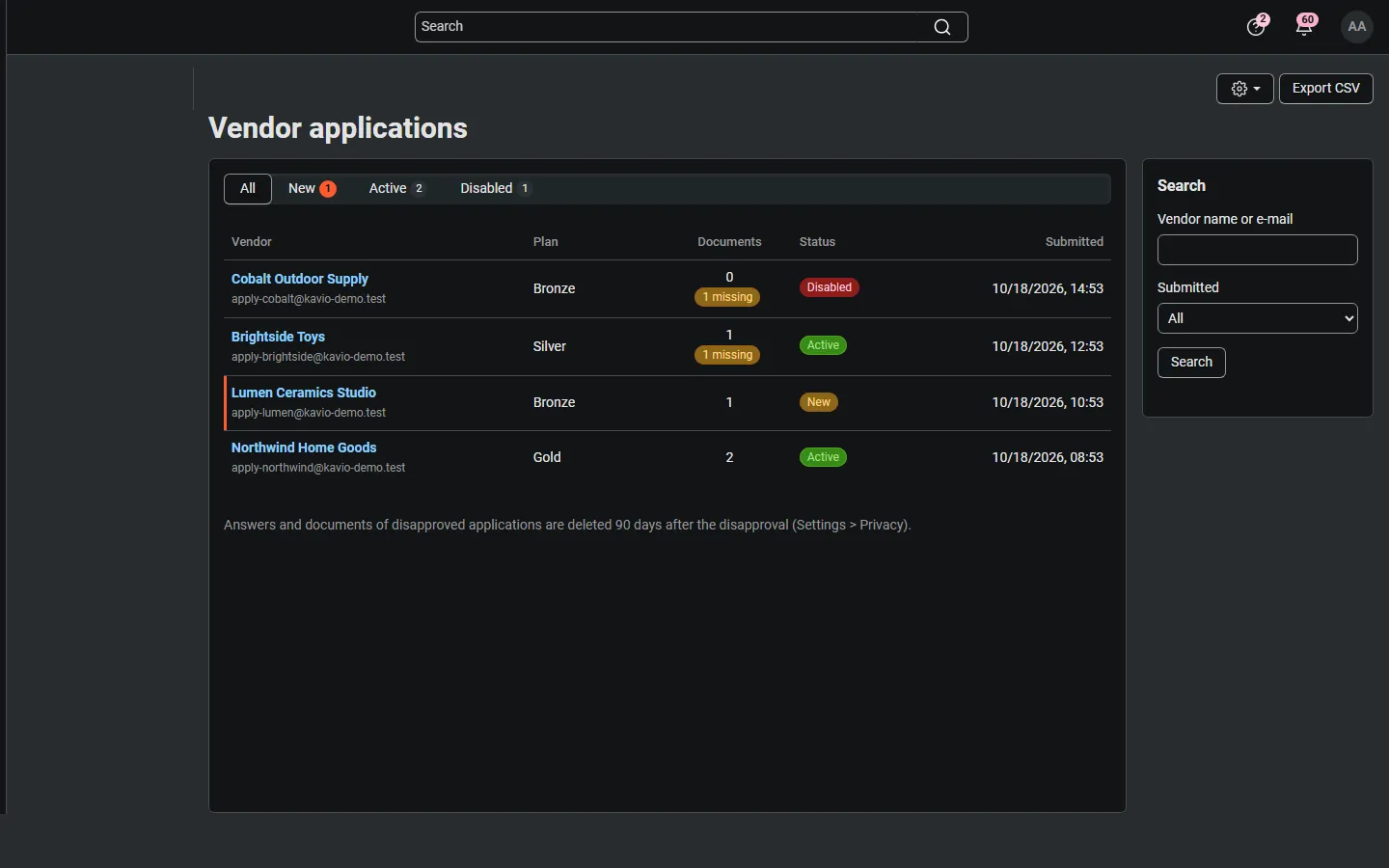Viewport: 1389px width, 868px height.
Task: Open the AA user avatar menu
Action: [1357, 27]
